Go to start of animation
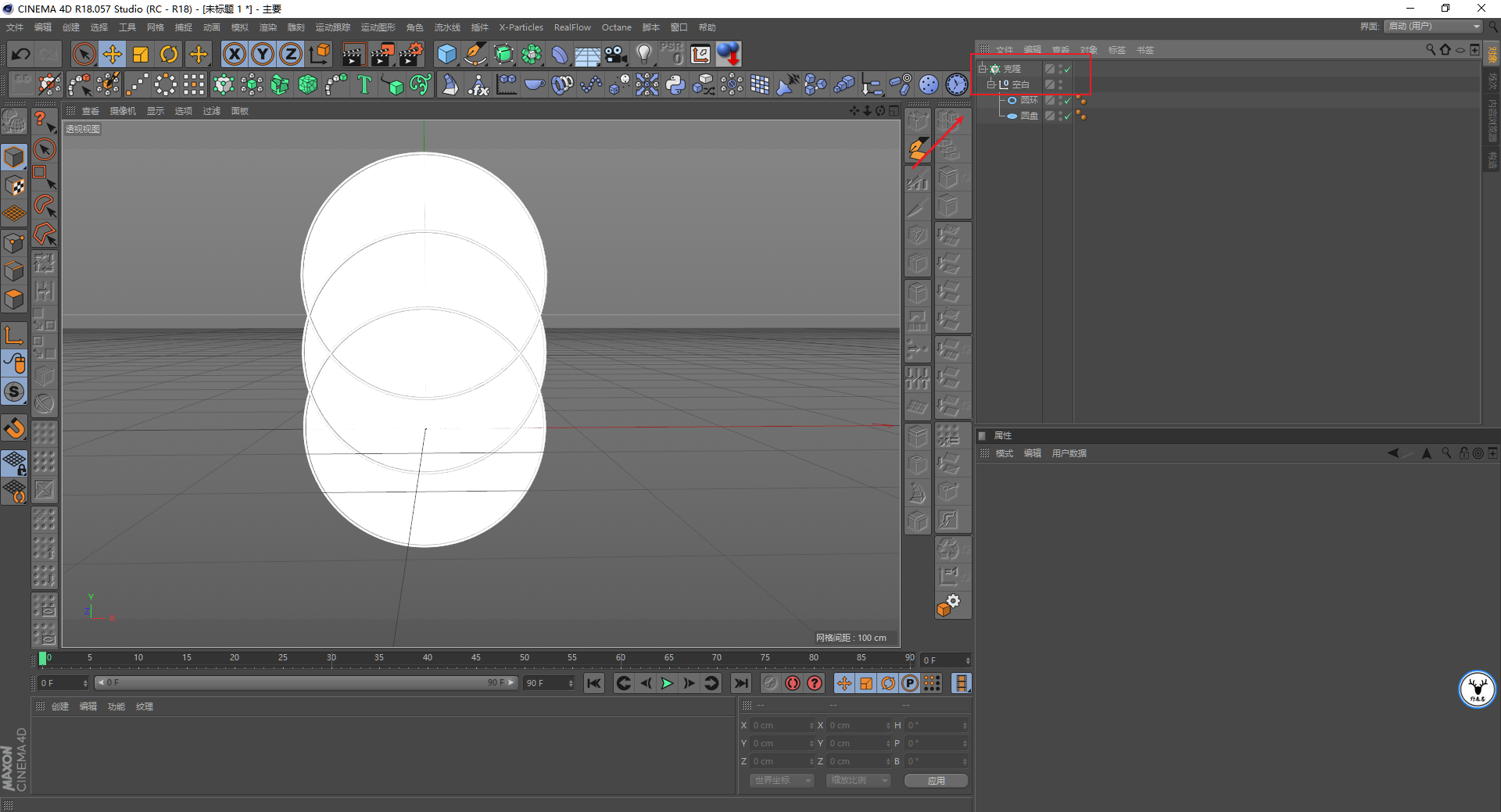Image resolution: width=1501 pixels, height=812 pixels. pos(594,684)
